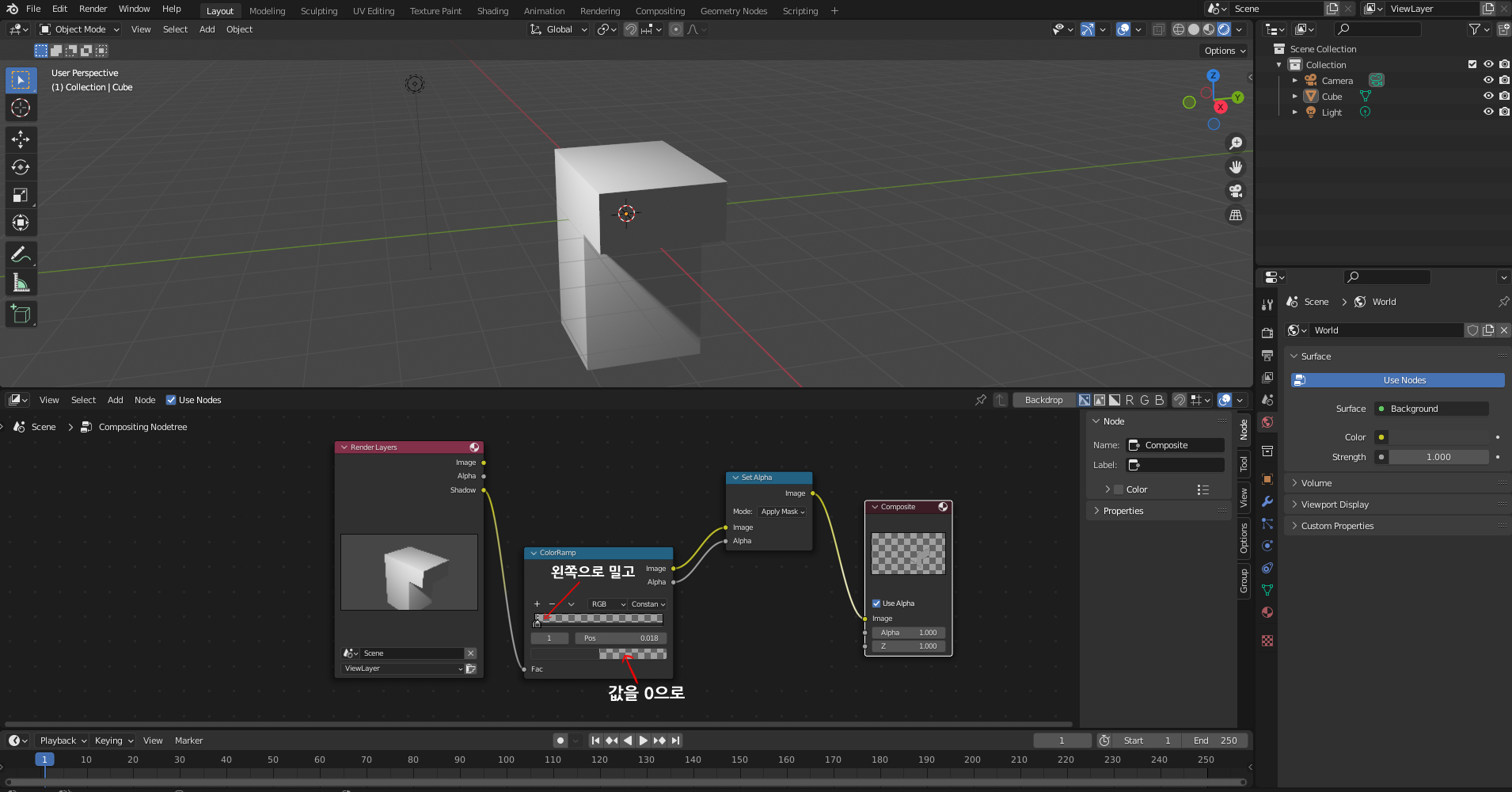This screenshot has height=792, width=1512.
Task: Disable Use Alpha on Composite node
Action: coord(876,604)
